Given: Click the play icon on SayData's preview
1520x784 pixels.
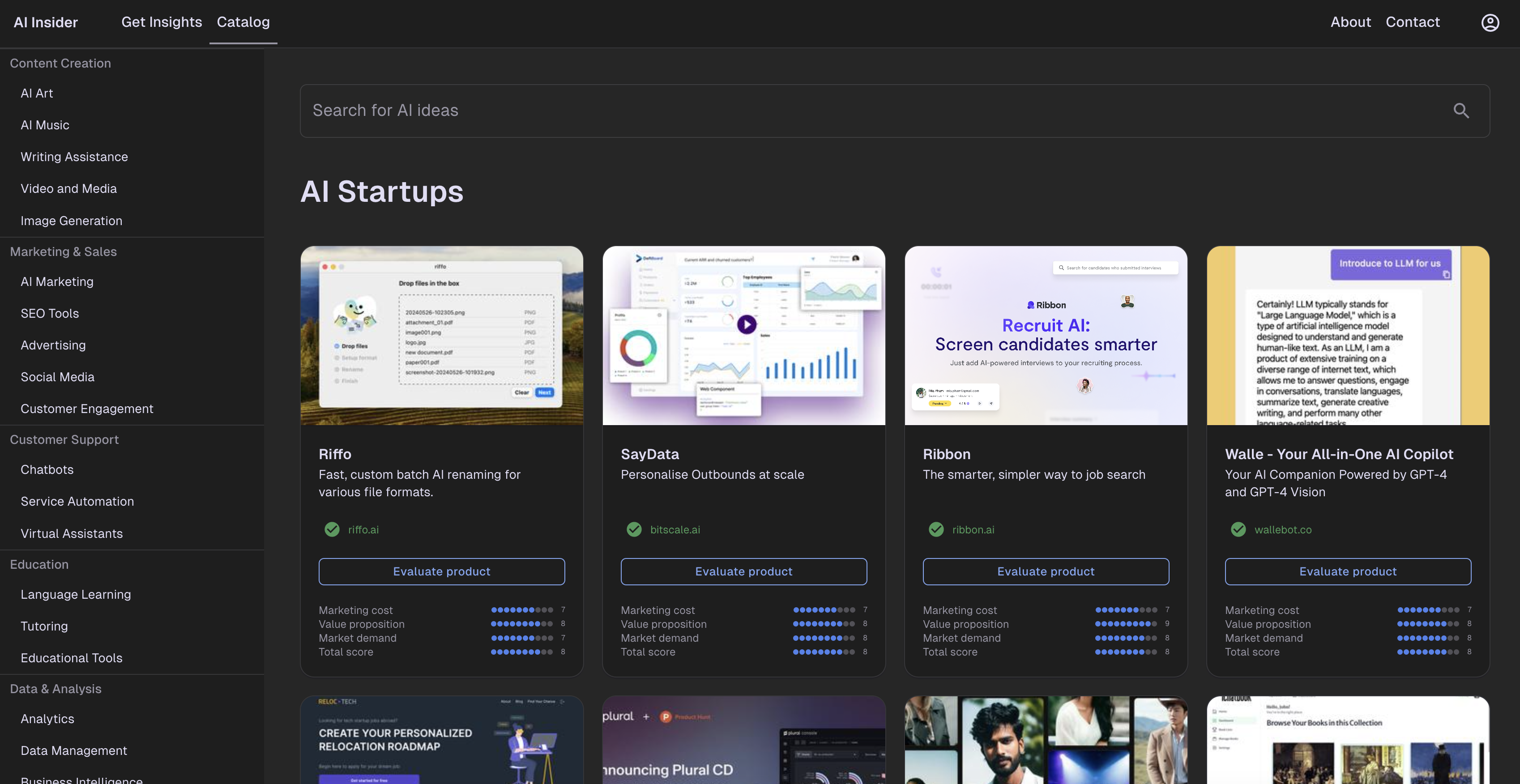Looking at the screenshot, I should 747,324.
